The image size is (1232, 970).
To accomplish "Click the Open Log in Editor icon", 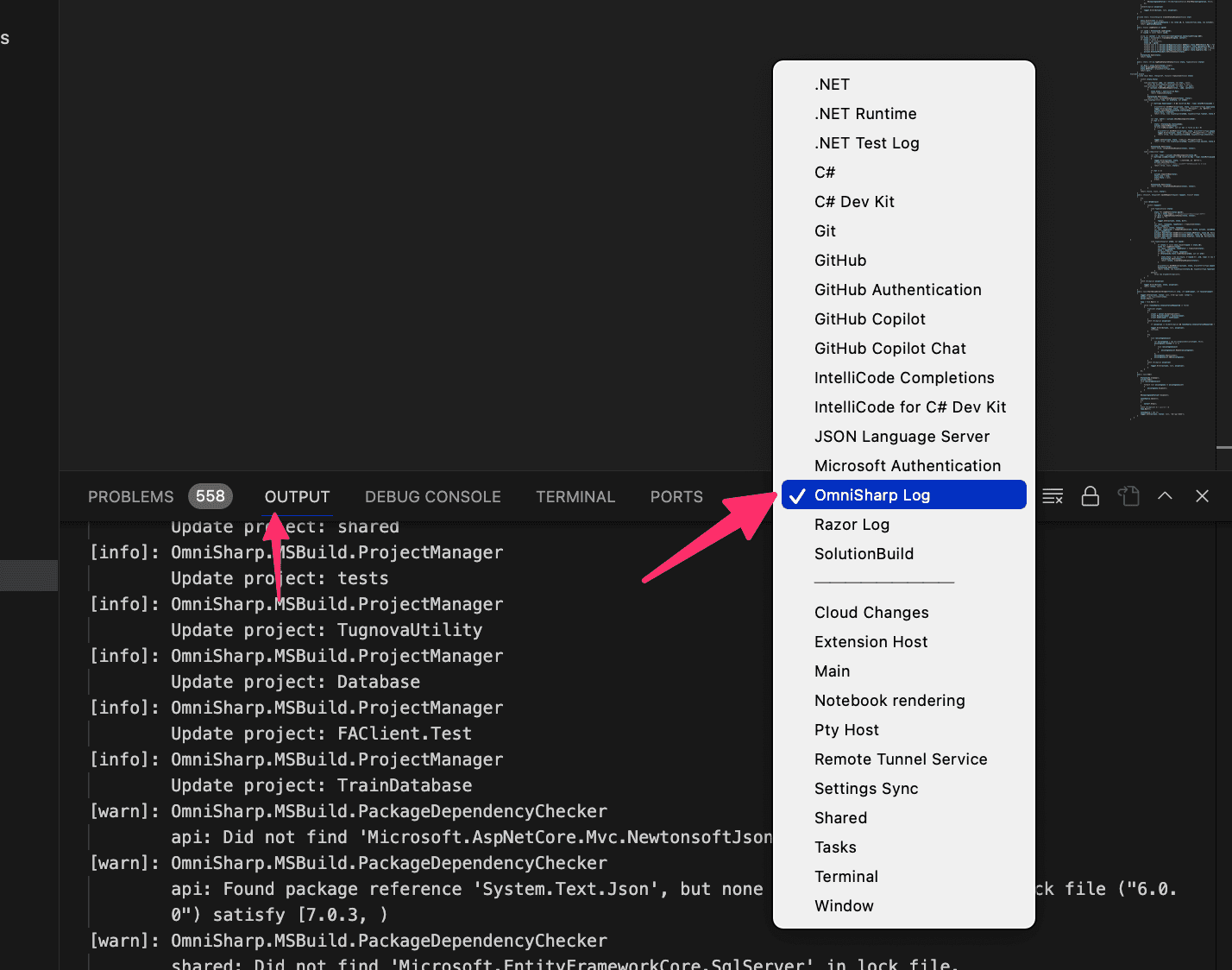I will click(1128, 496).
